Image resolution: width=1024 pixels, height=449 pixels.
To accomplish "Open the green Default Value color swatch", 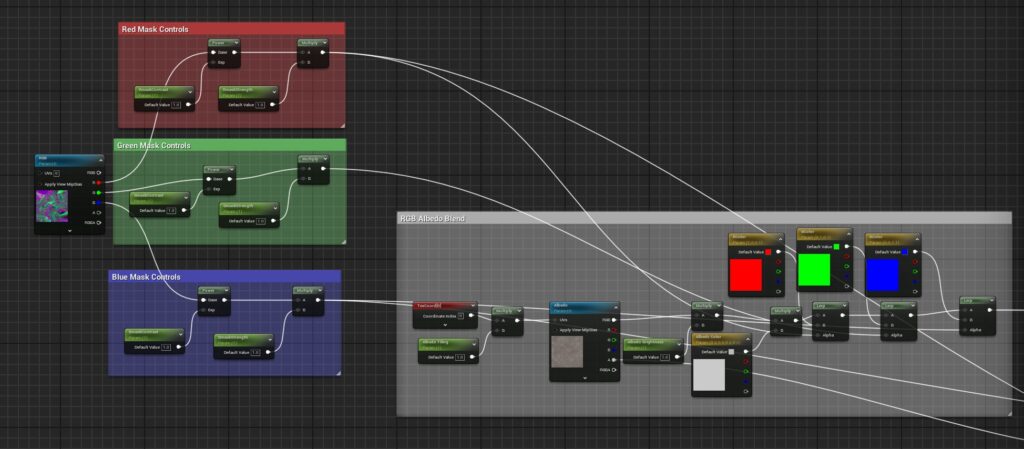I will [x=836, y=247].
